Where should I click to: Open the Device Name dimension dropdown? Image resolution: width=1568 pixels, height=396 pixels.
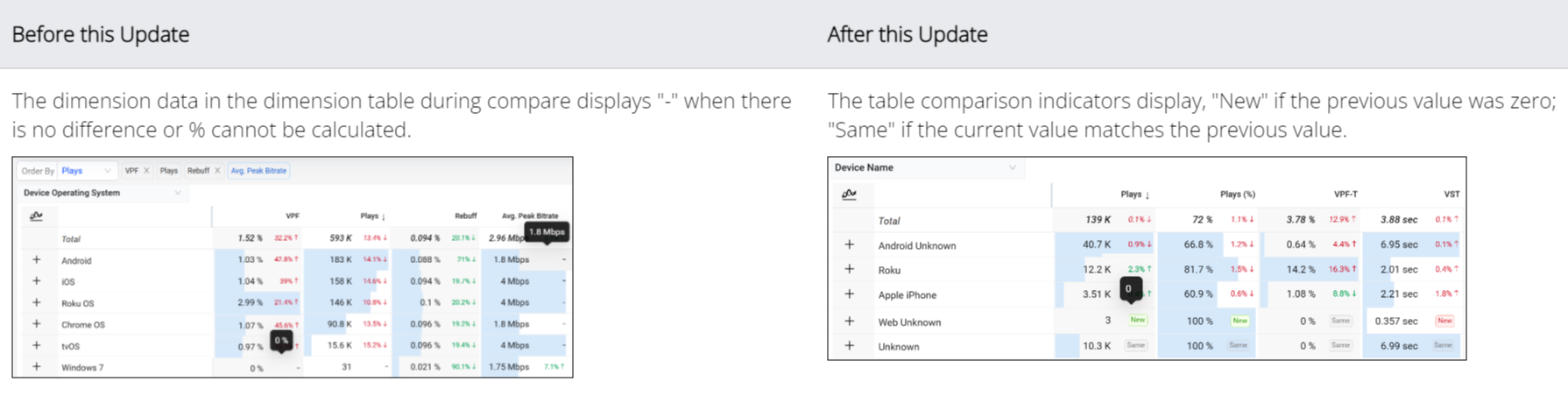pos(925,167)
